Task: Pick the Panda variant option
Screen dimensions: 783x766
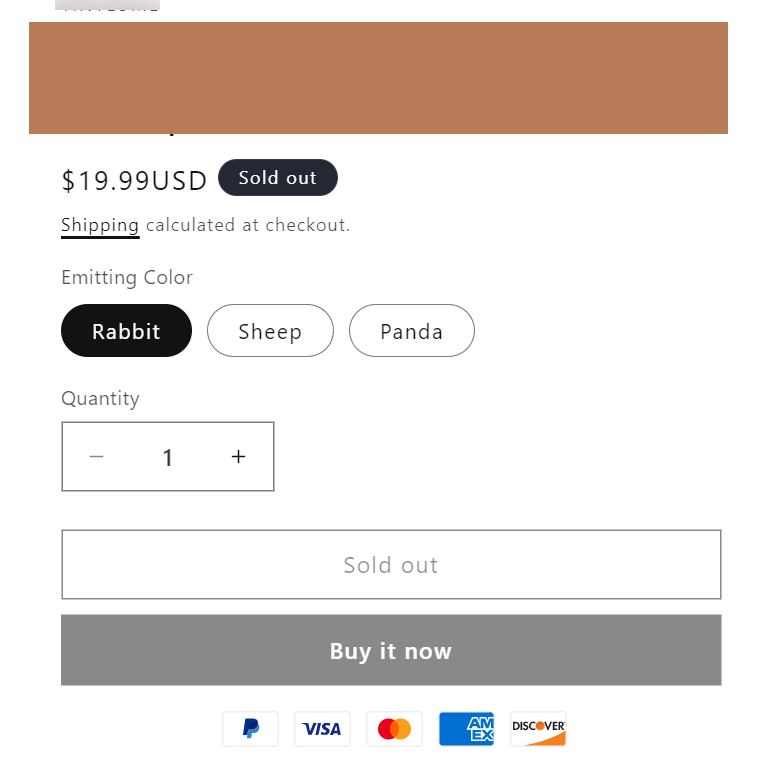Action: (411, 331)
